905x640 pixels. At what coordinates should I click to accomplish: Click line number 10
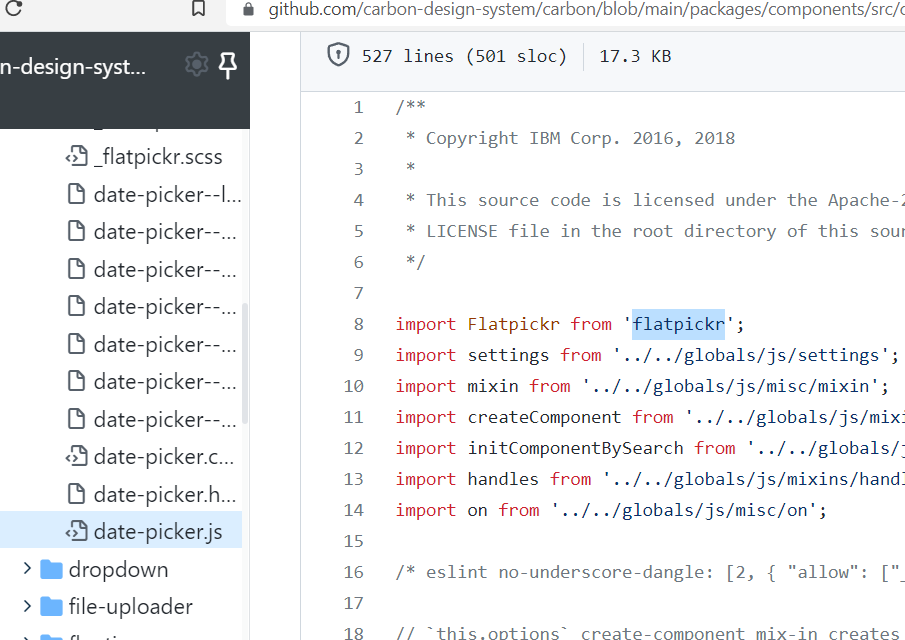(354, 386)
